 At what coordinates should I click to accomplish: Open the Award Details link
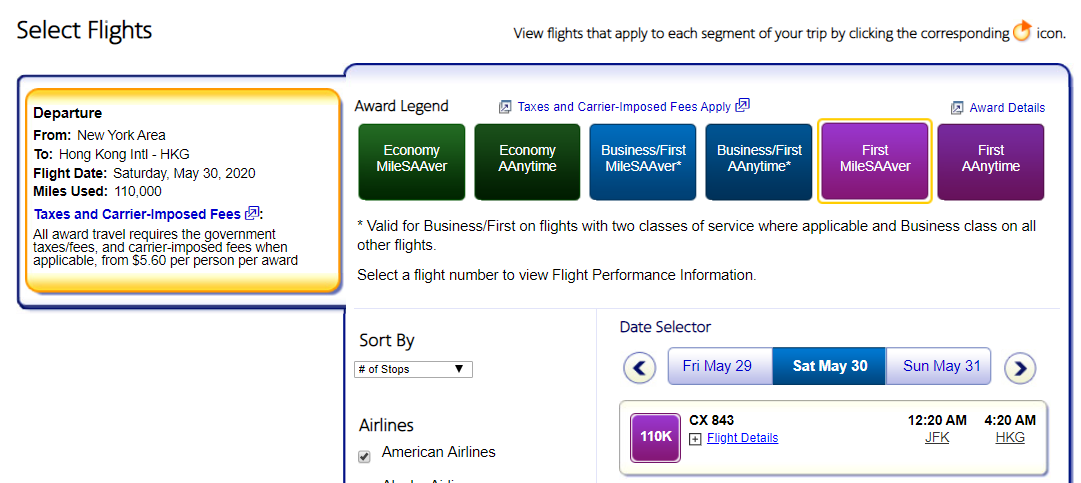(1007, 108)
